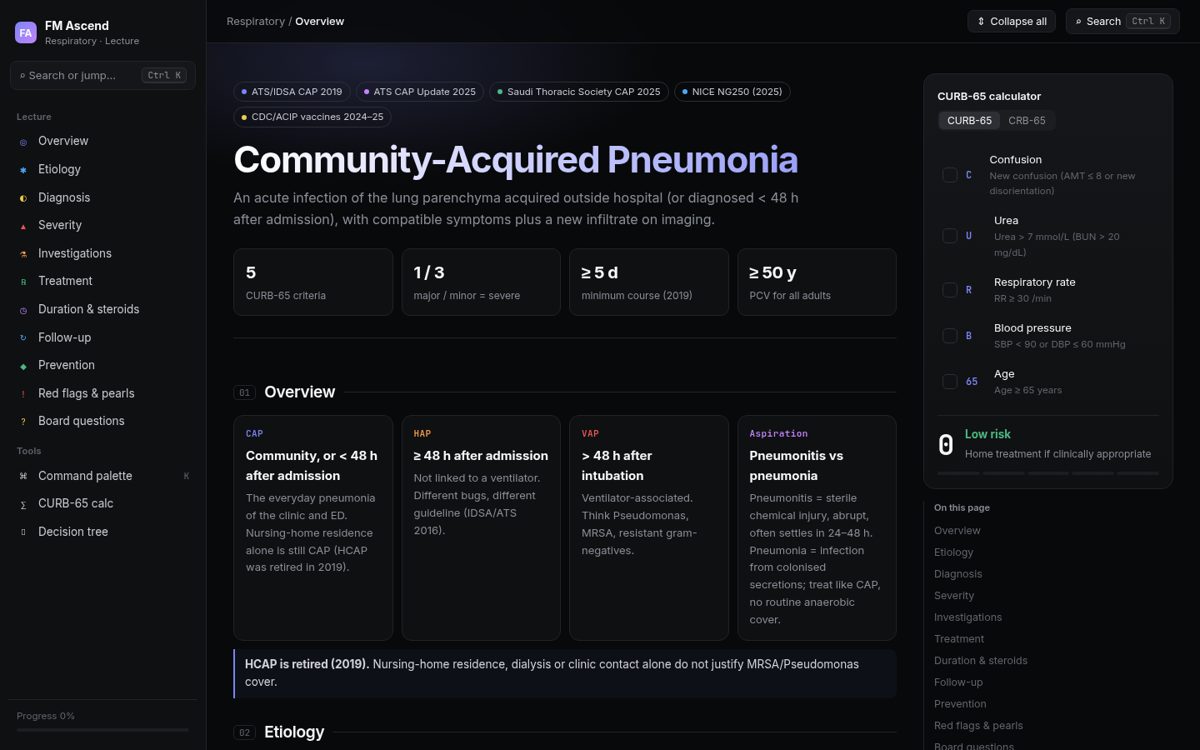Image resolution: width=1200 pixels, height=750 pixels.
Task: Select the Duration & steroids clock icon
Action: (x=23, y=310)
